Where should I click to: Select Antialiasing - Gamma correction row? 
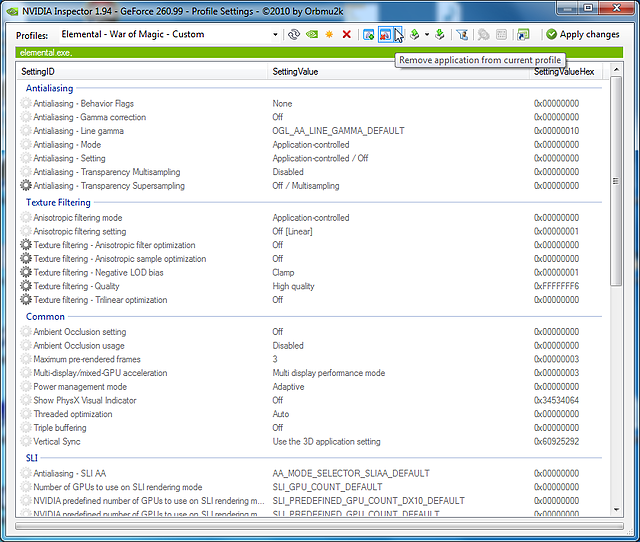click(310, 117)
